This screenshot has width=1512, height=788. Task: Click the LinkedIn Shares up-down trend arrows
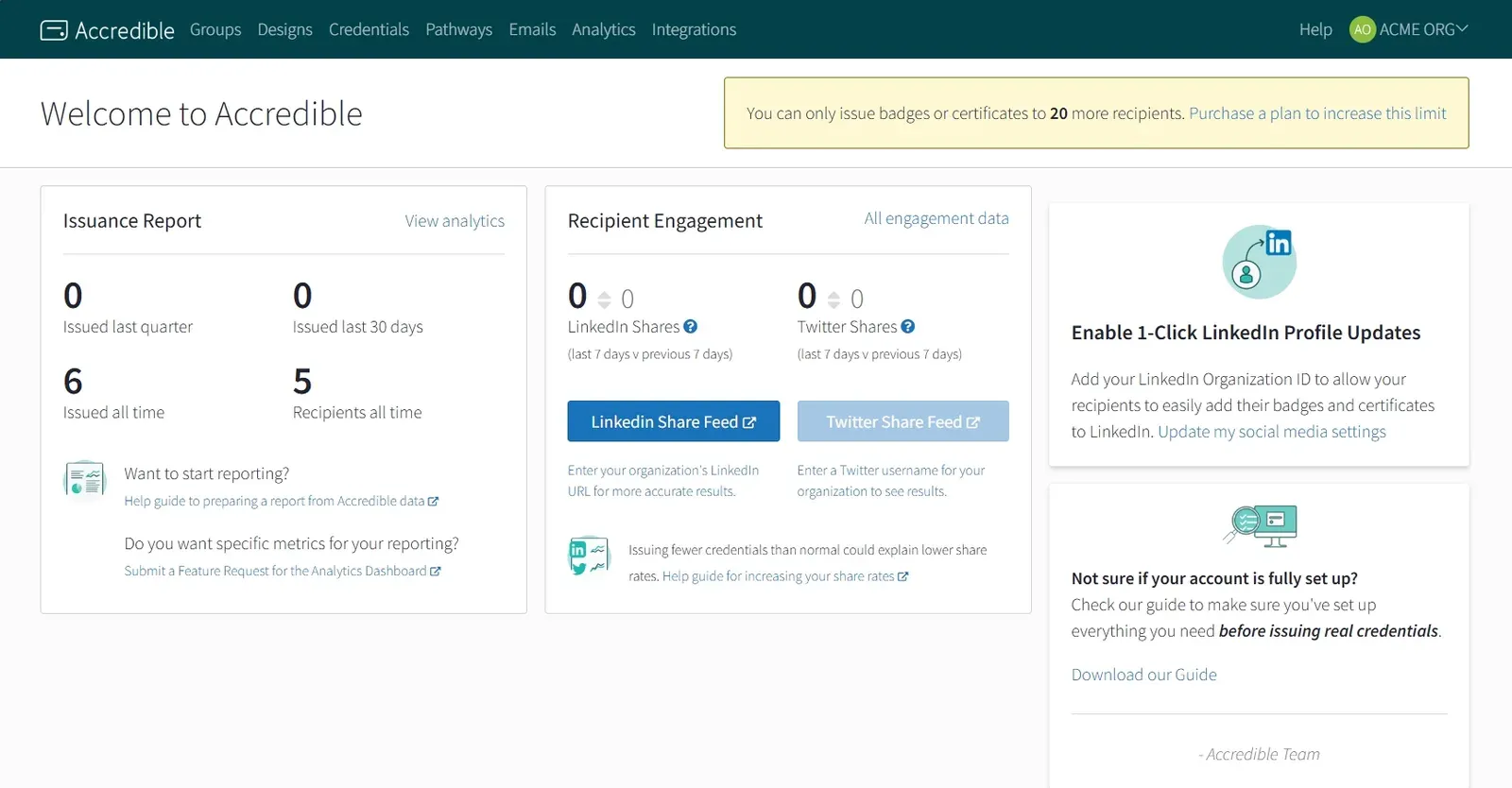click(605, 300)
